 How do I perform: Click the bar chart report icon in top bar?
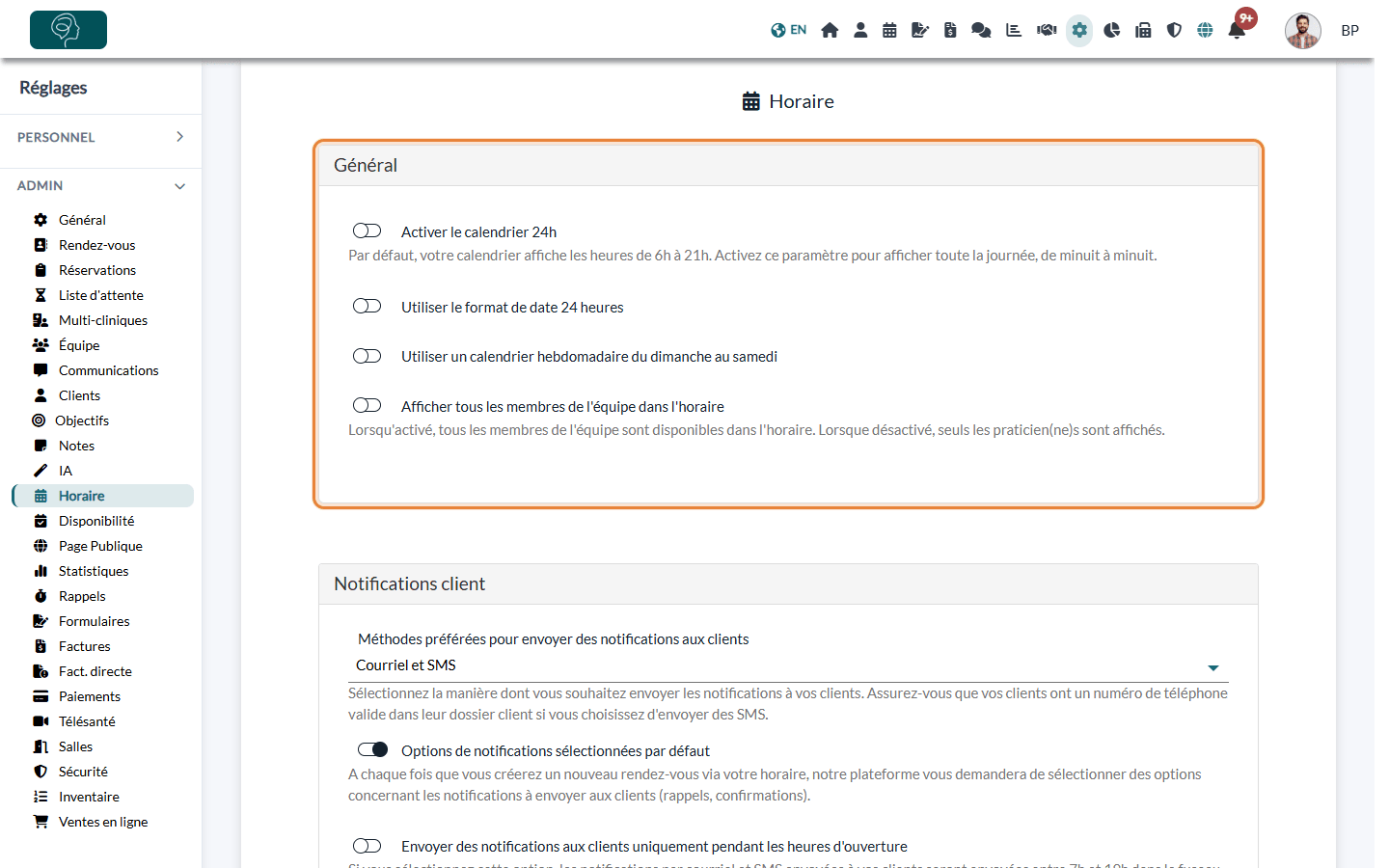pos(1014,30)
